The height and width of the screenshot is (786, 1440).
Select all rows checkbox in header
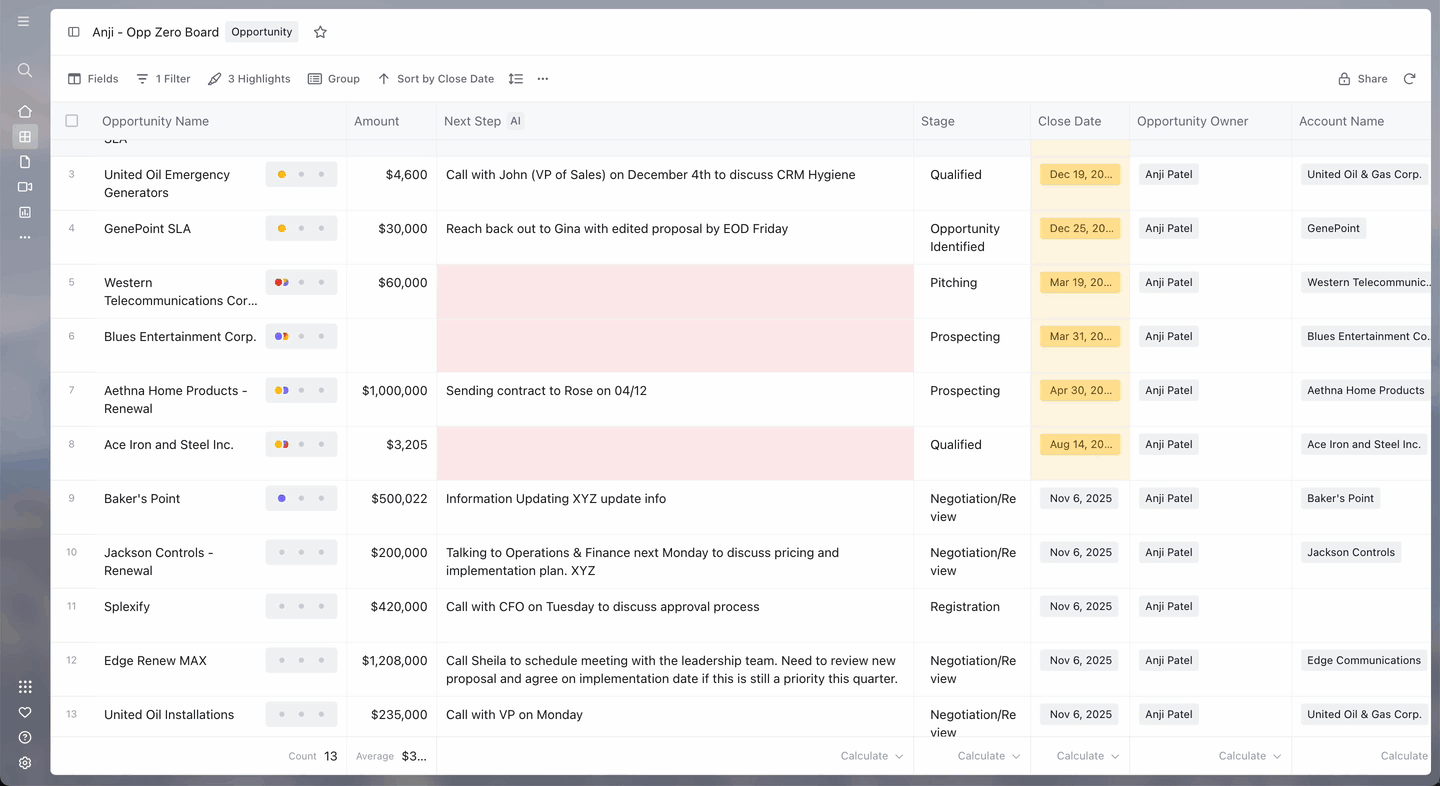pyautogui.click(x=72, y=121)
